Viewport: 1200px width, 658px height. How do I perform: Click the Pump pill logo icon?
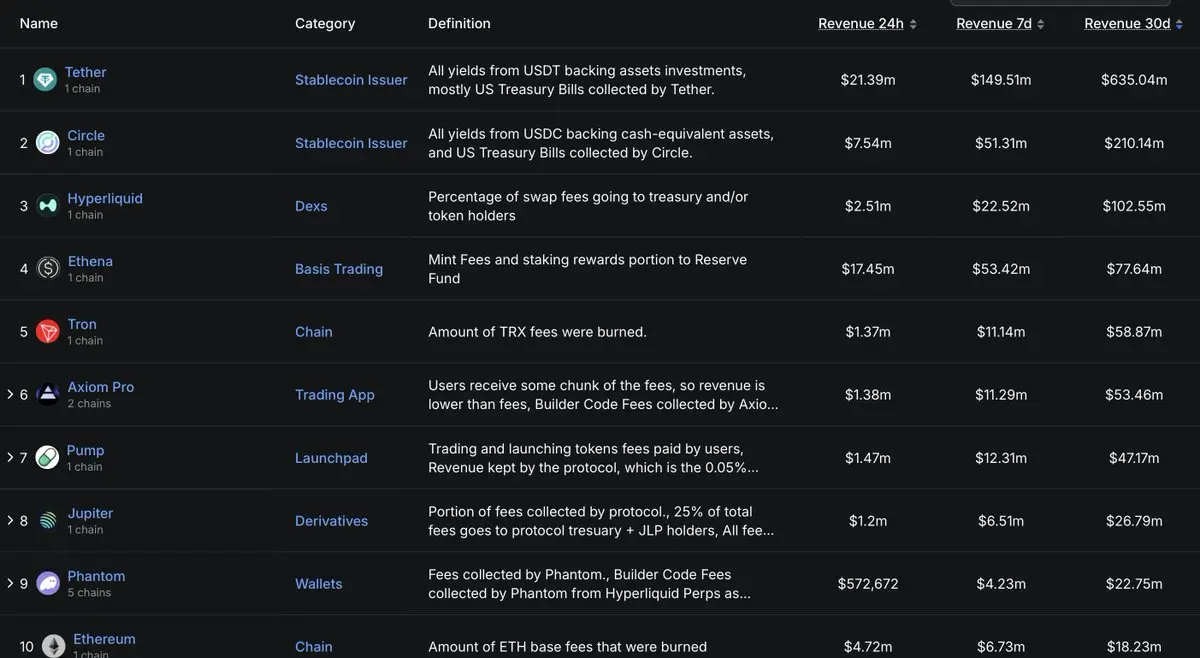click(x=48, y=458)
